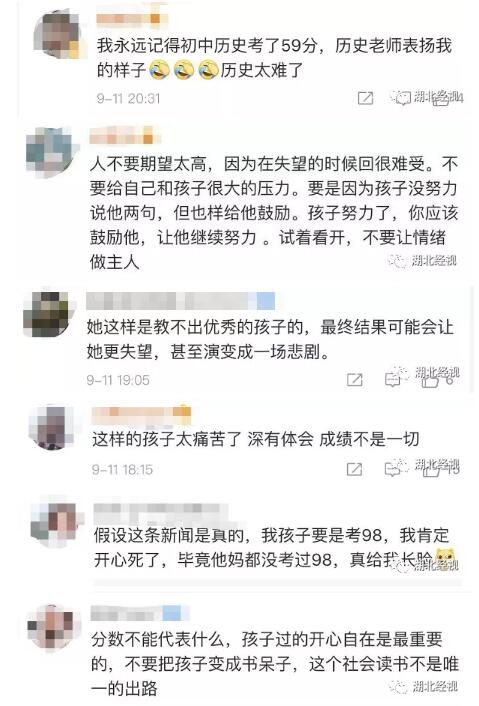Like the comment about 教不出优秀的孩子
The image size is (479, 706).
430,380
